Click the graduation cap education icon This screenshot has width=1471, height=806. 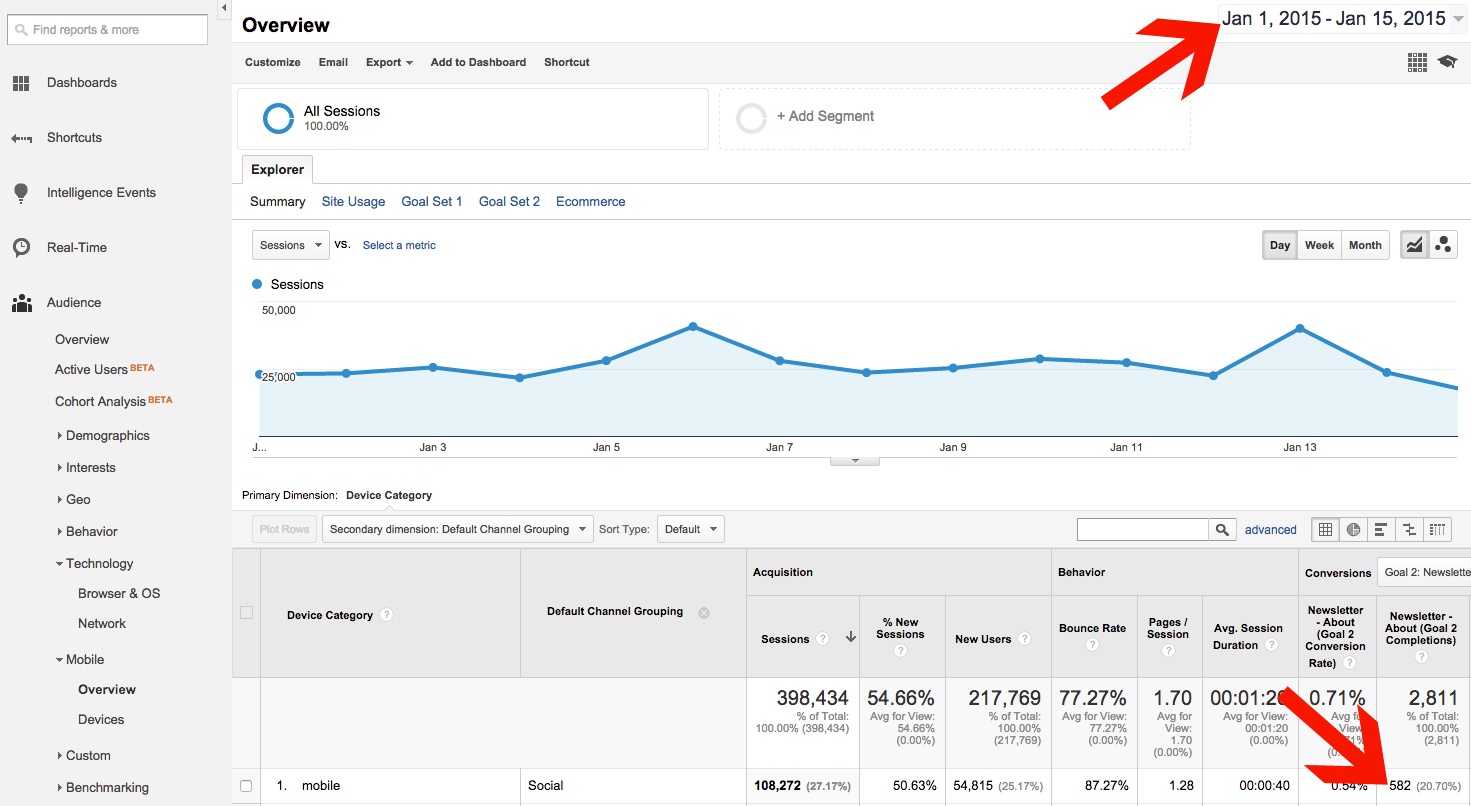tap(1447, 62)
